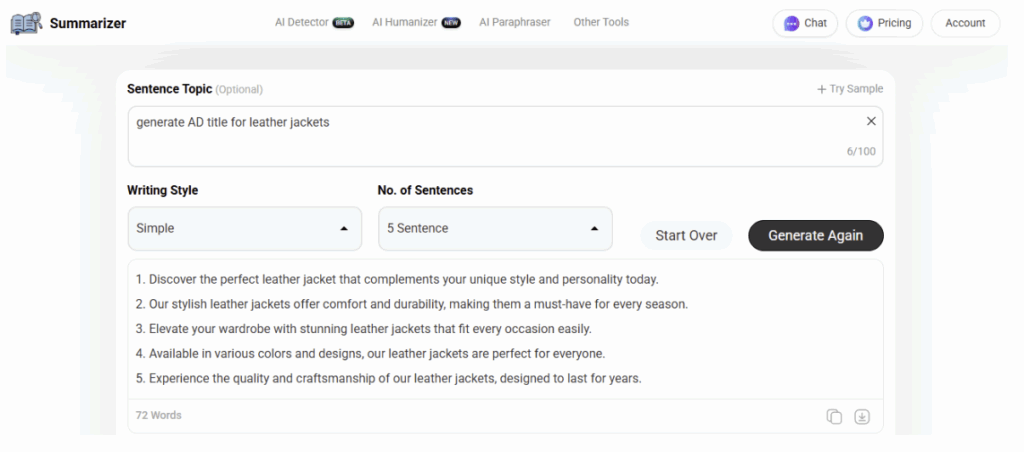The height and width of the screenshot is (452, 1024).
Task: Go to AI Detector page
Action: pos(301,22)
